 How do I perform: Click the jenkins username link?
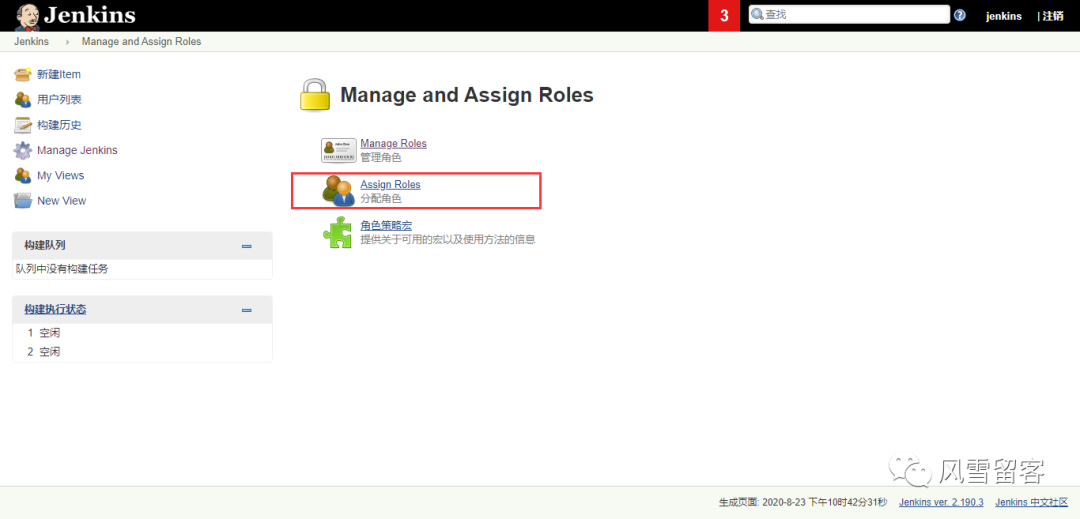[x=1004, y=16]
